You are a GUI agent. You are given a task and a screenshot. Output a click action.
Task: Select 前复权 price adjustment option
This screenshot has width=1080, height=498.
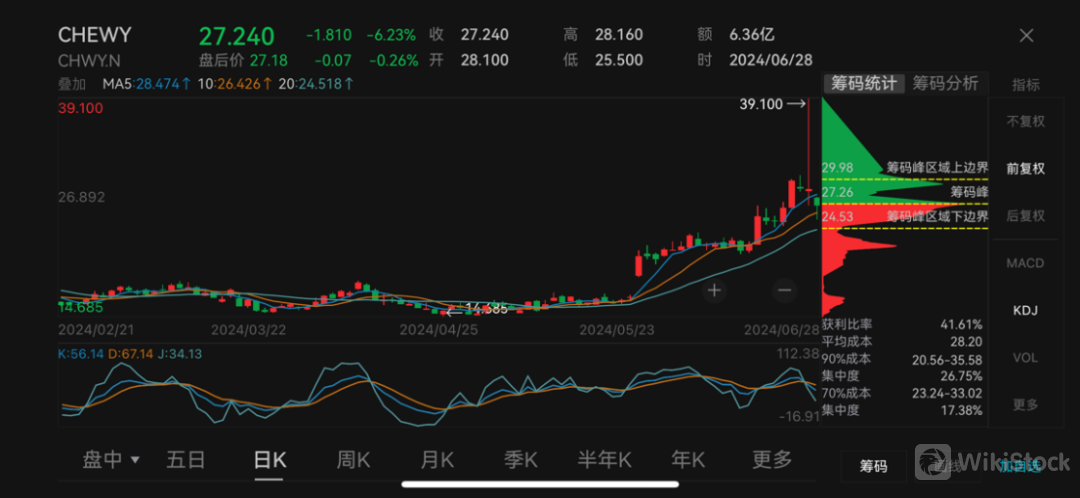[x=1025, y=169]
